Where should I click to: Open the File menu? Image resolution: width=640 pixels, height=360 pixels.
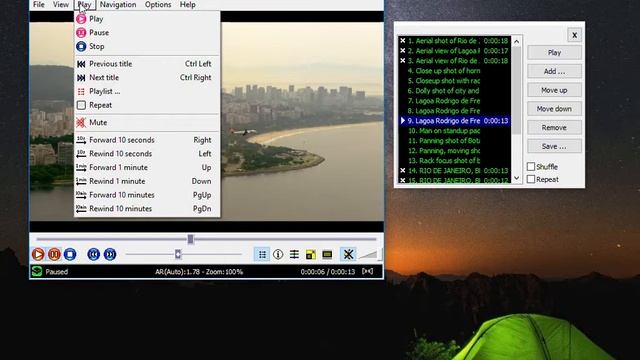coord(39,4)
